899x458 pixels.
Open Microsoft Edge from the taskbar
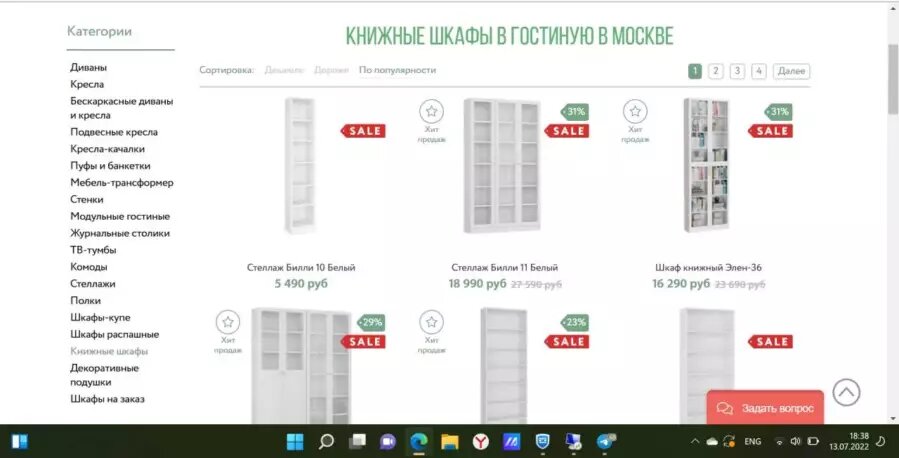tap(419, 441)
